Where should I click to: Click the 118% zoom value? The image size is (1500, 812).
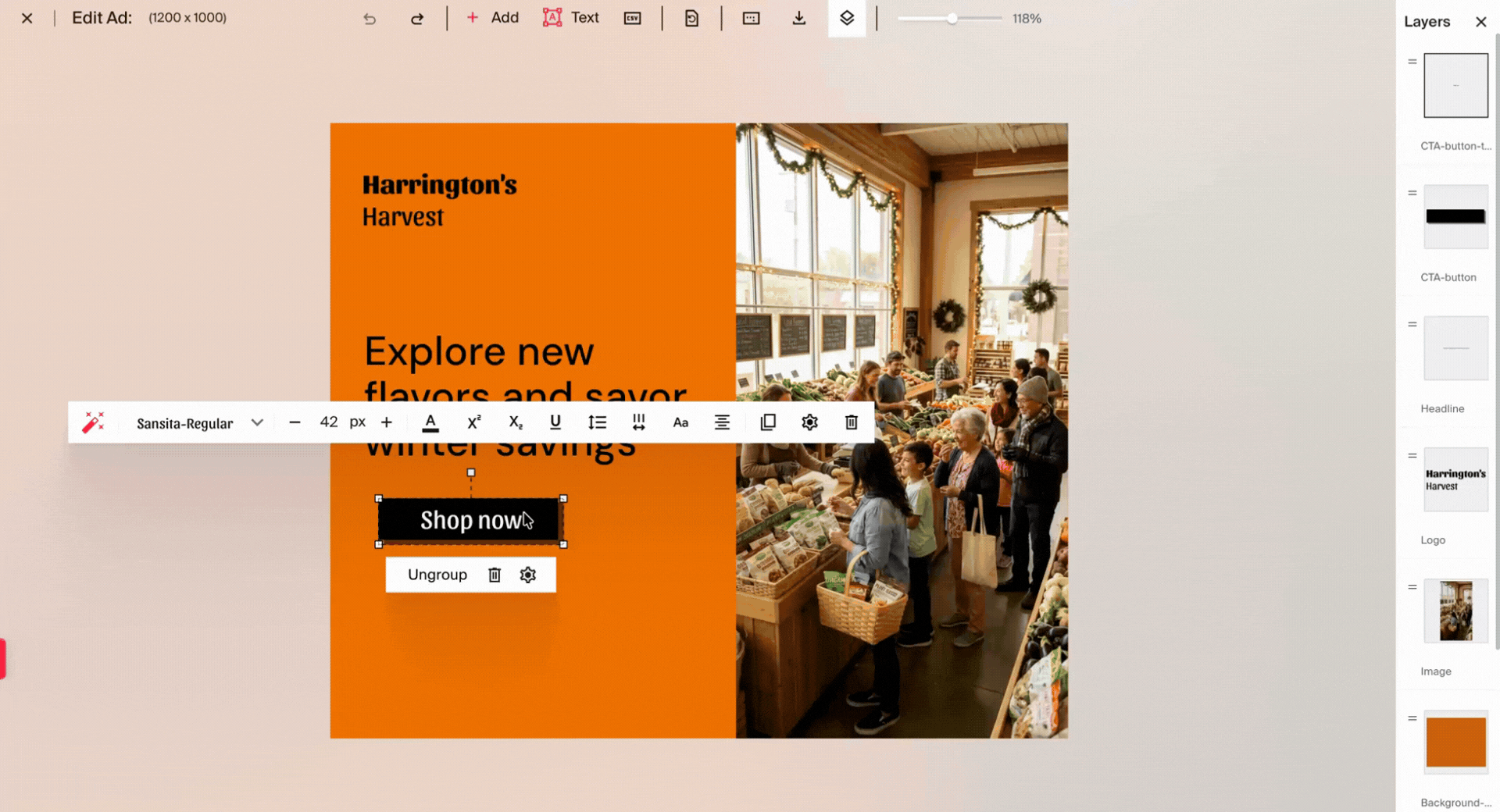1027,18
